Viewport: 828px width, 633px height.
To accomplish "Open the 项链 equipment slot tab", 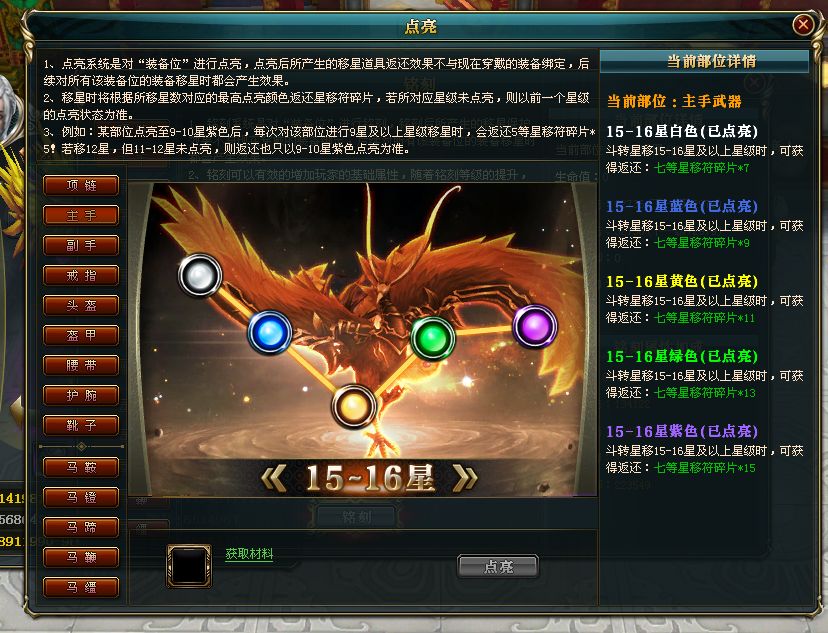I will (x=81, y=185).
